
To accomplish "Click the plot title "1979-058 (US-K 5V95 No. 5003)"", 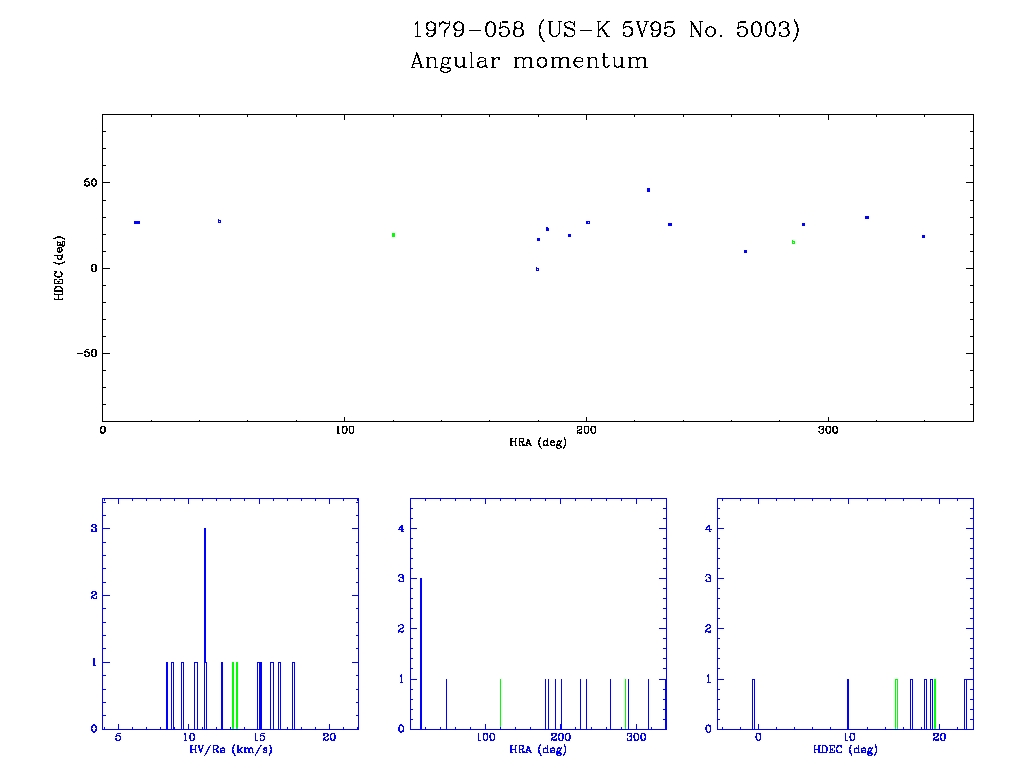I will [606, 30].
